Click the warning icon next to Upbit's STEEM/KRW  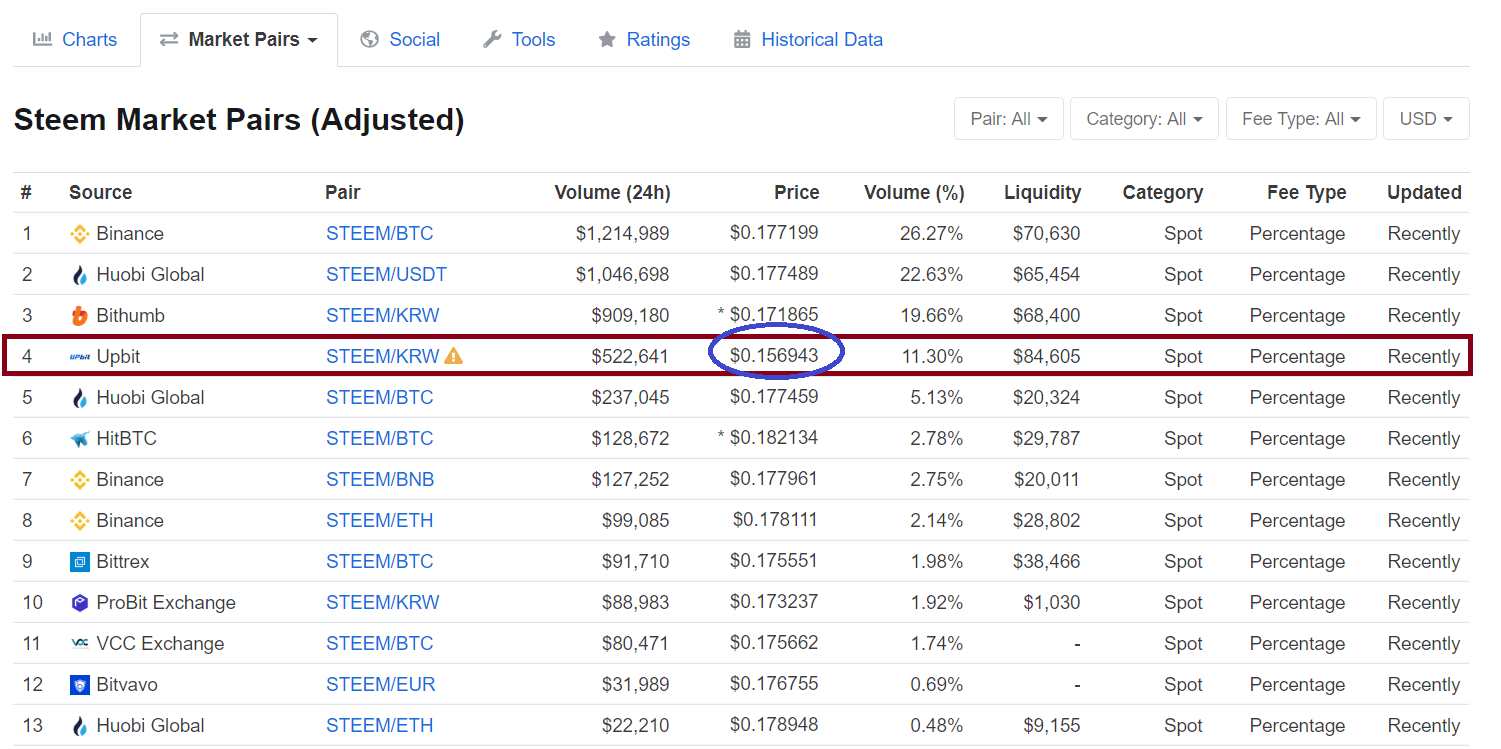[454, 356]
